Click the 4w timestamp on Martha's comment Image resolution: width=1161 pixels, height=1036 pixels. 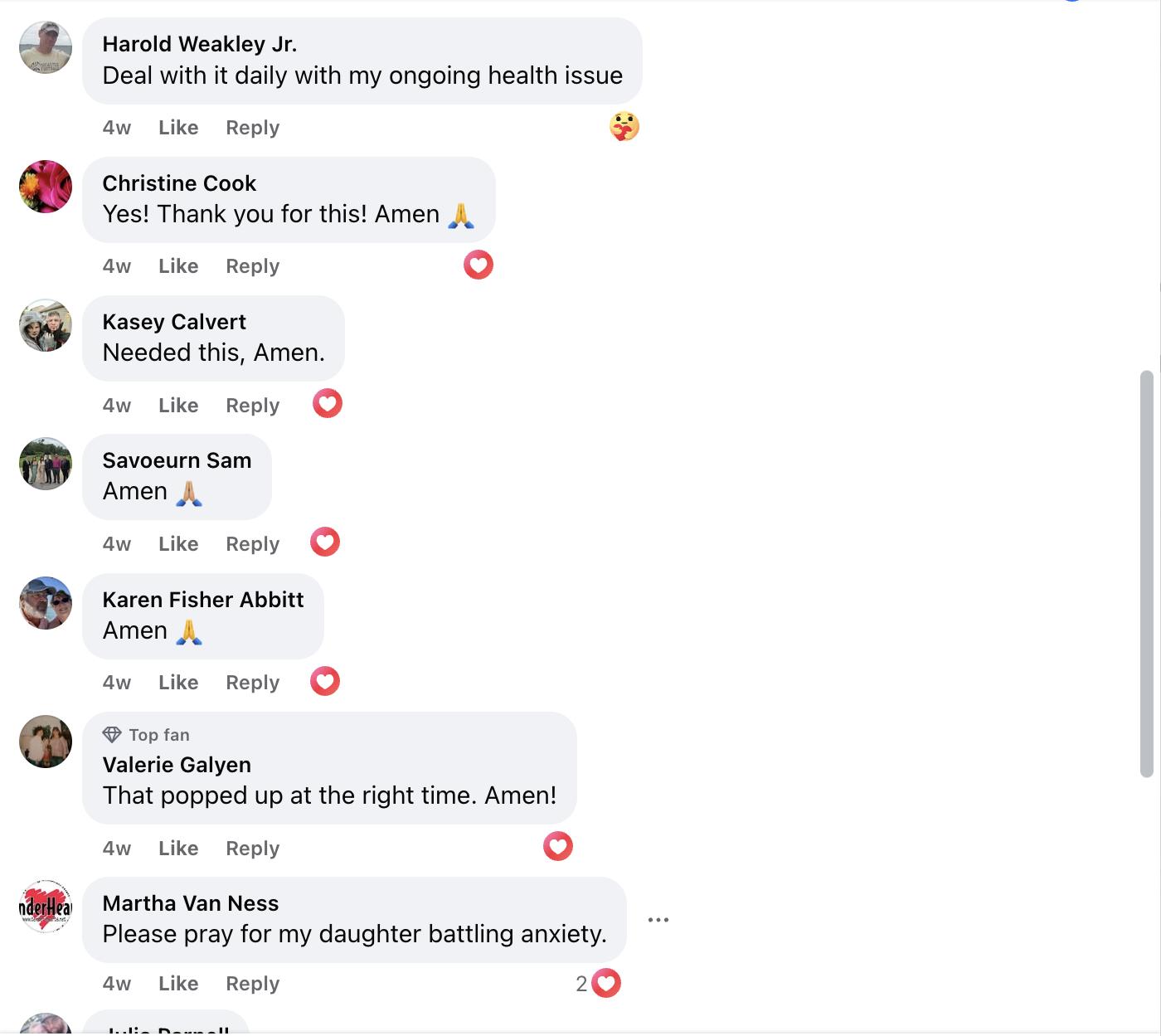[x=117, y=984]
